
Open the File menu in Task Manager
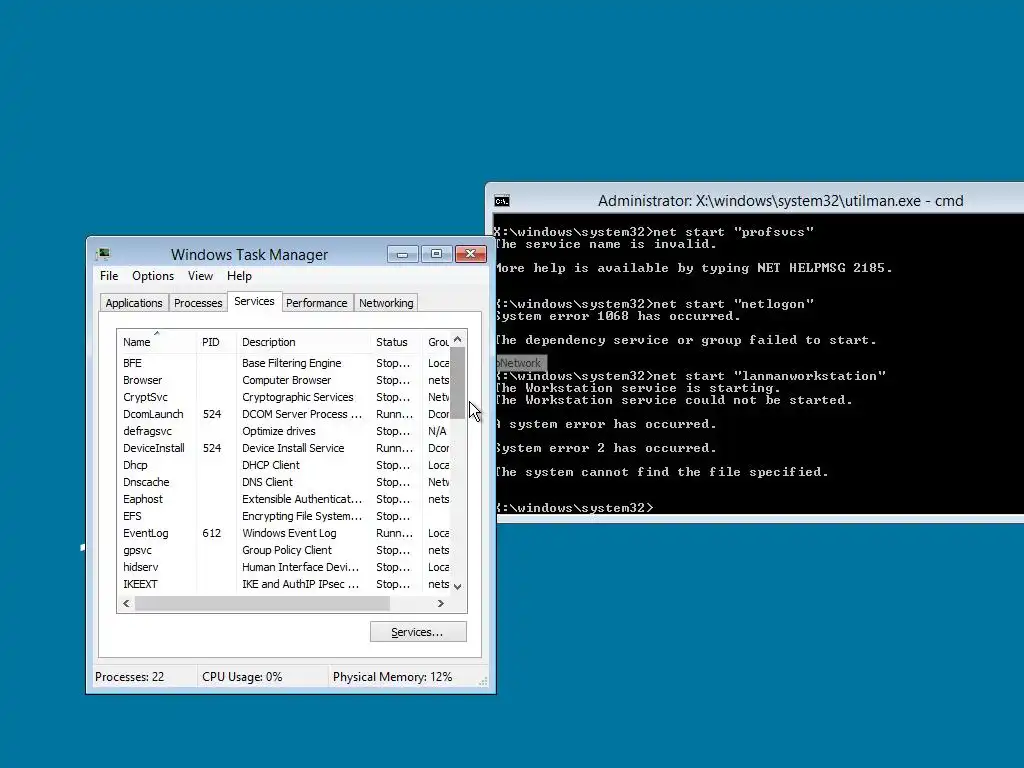[x=109, y=276]
